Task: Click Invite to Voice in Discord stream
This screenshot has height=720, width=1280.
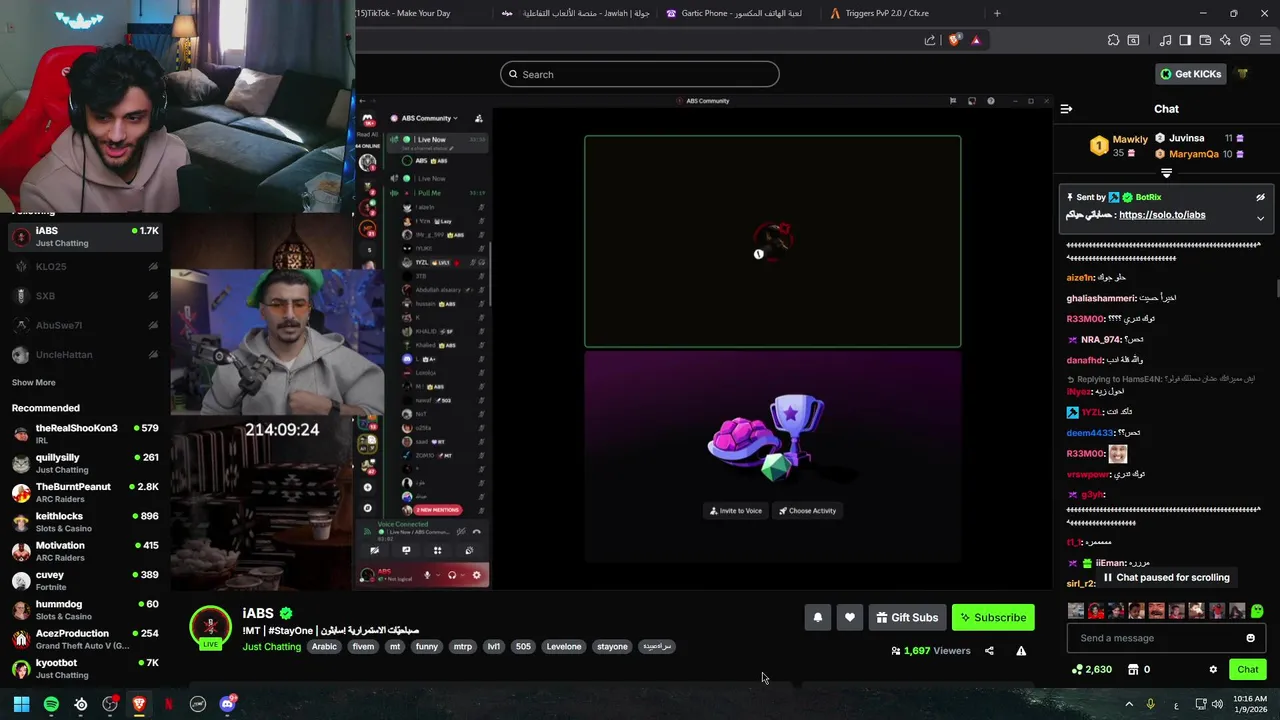Action: click(x=736, y=511)
